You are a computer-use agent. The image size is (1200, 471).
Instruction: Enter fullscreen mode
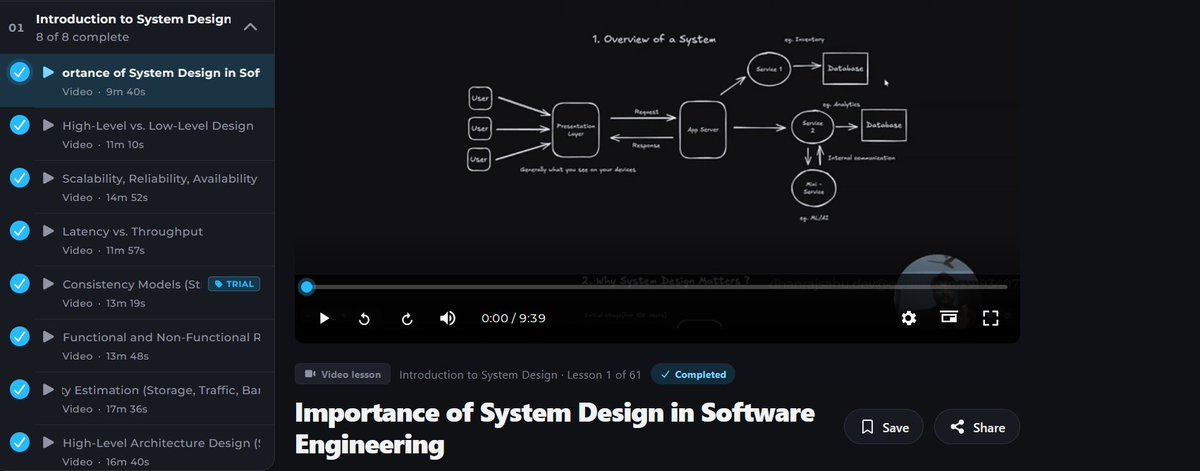pos(991,318)
